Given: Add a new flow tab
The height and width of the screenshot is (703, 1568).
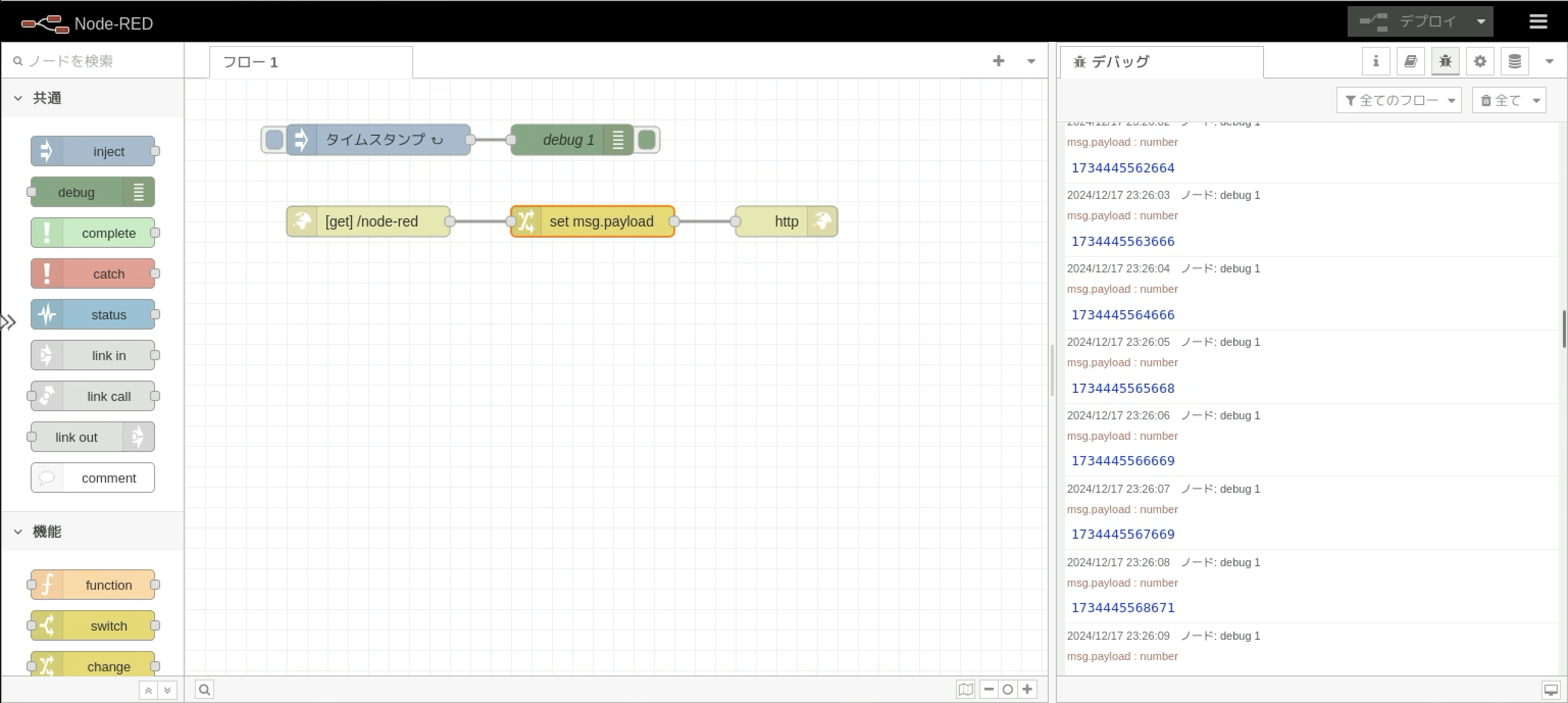Looking at the screenshot, I should [998, 61].
